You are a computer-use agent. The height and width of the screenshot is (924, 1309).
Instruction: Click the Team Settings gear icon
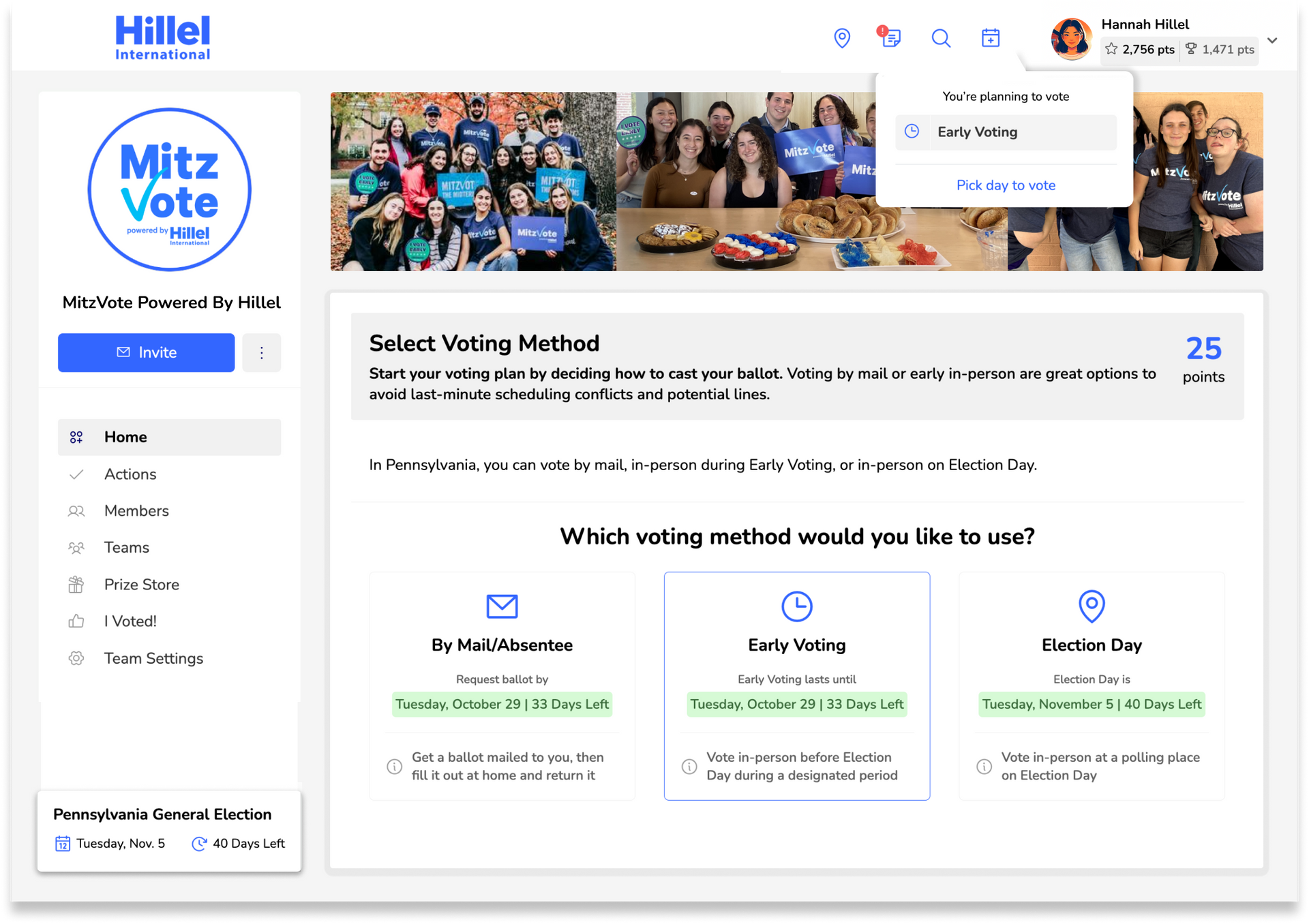tap(76, 658)
